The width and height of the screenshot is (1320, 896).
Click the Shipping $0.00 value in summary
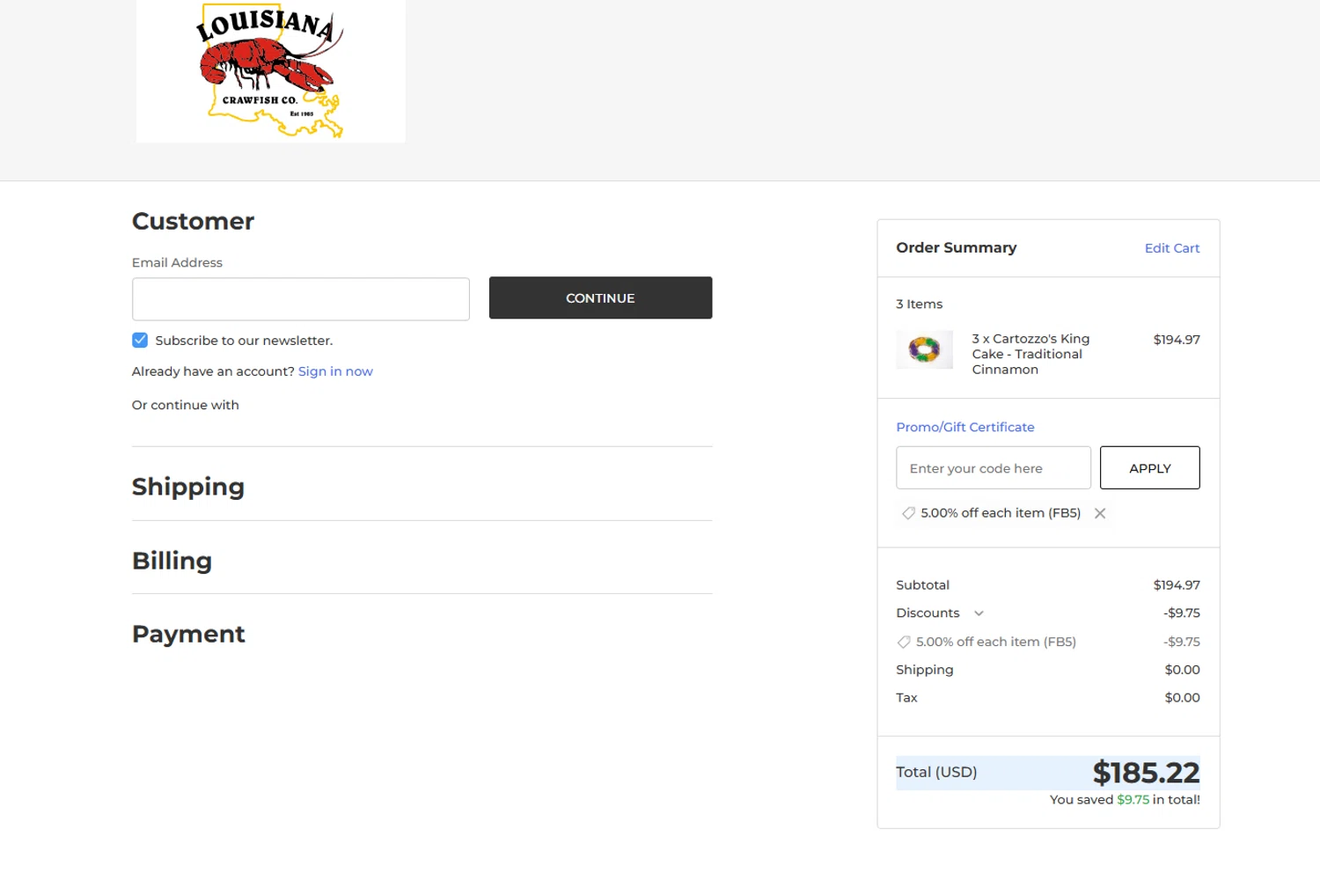coord(1182,670)
